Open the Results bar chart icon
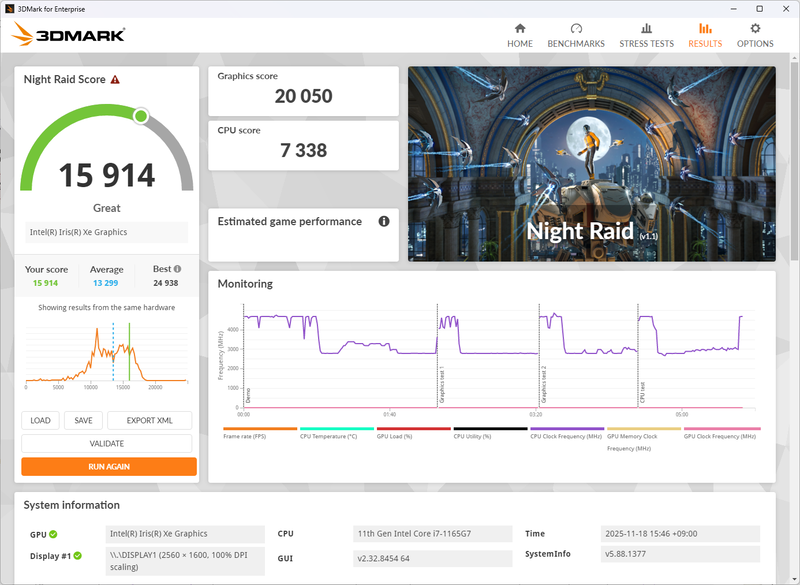800x585 pixels. coord(705,28)
